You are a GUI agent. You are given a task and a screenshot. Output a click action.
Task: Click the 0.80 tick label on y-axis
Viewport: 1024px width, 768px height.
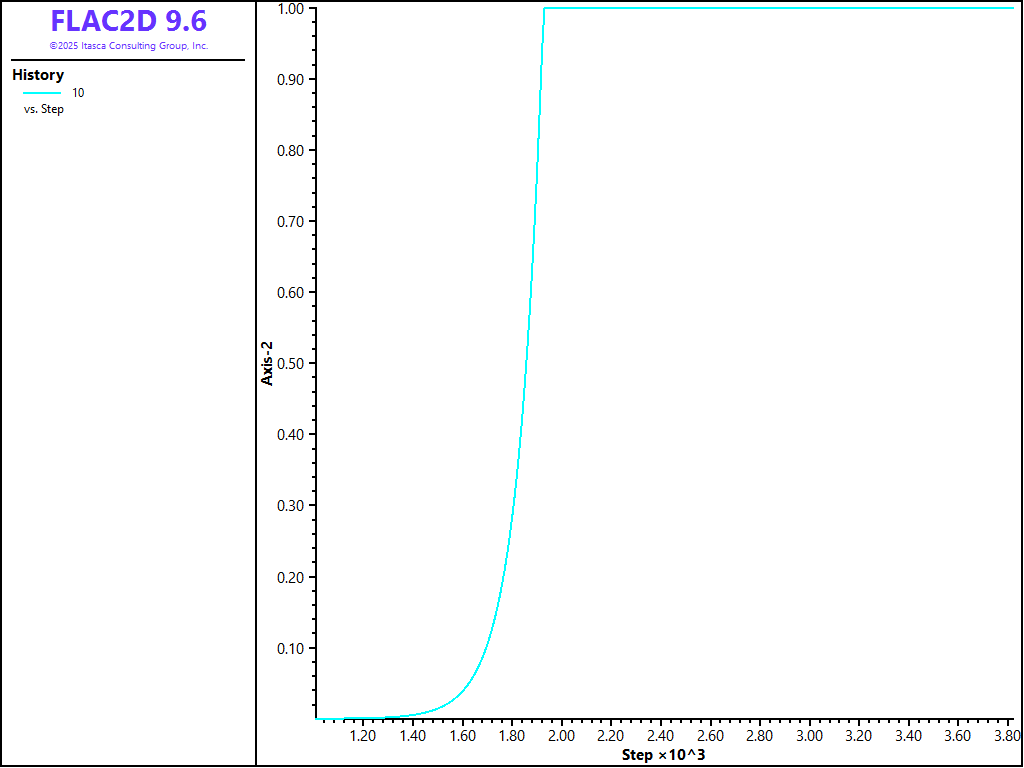point(290,151)
